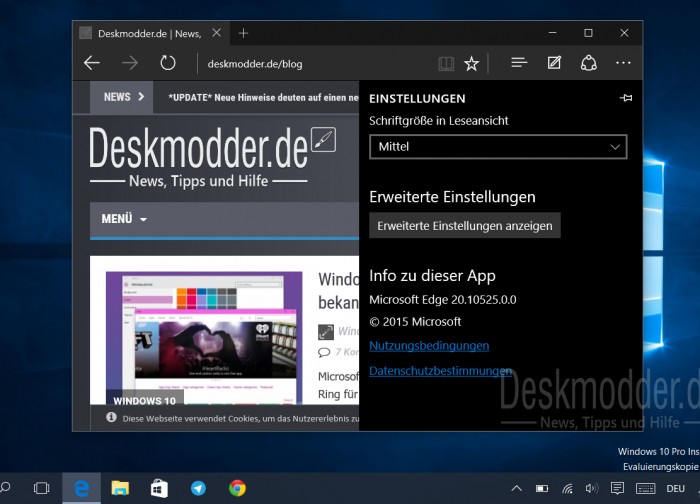Screen dimensions: 700x504
Task: Open the Datenschutzbestimmungen link
Action: 441,371
